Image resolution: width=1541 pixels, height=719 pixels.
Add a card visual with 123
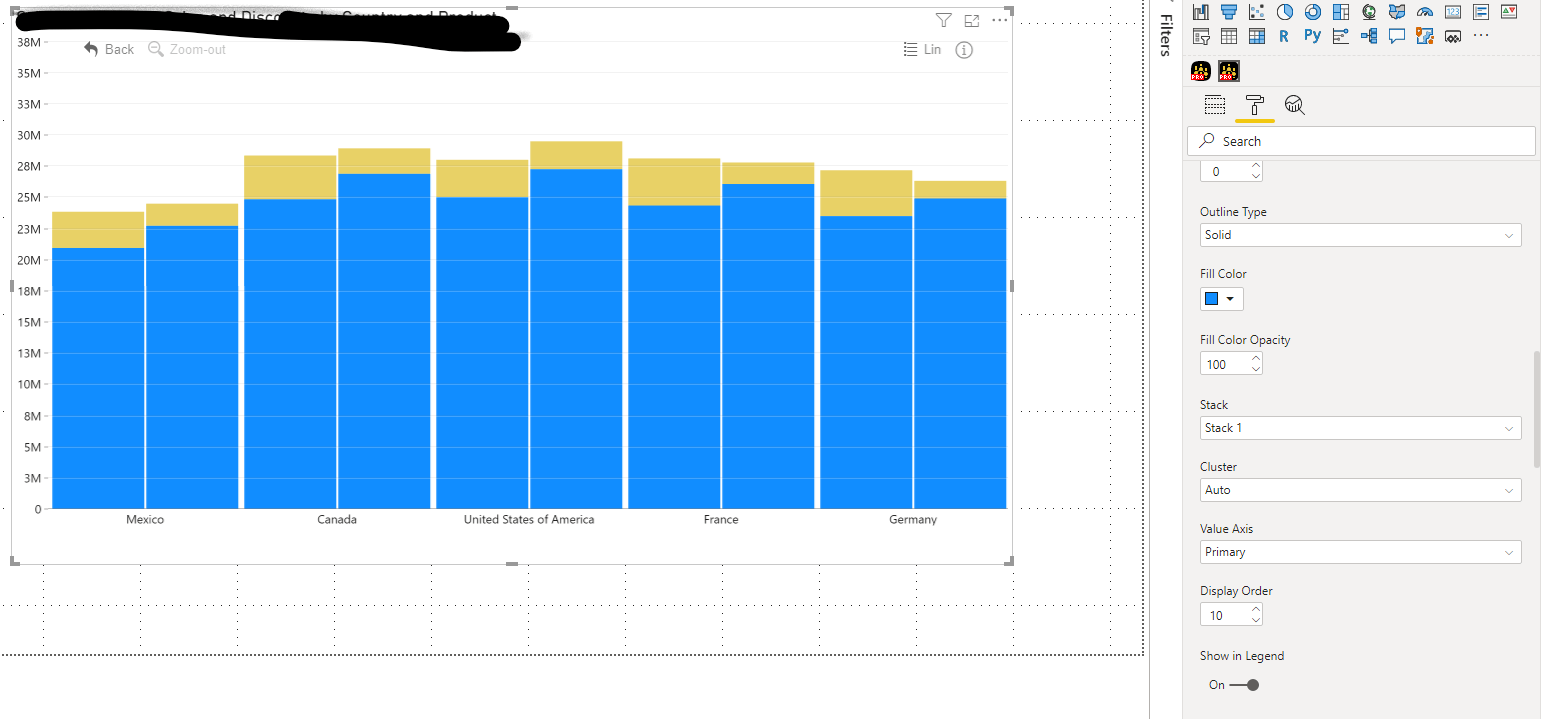1453,12
